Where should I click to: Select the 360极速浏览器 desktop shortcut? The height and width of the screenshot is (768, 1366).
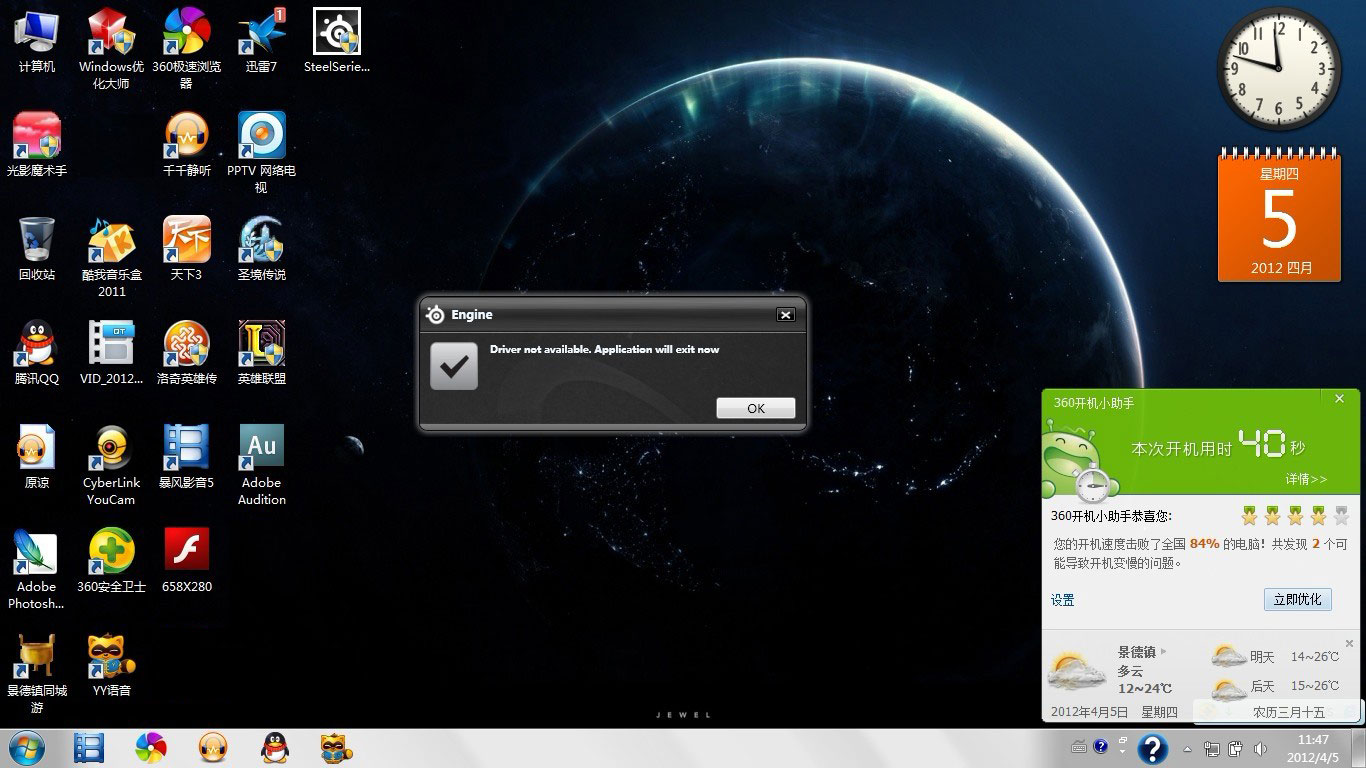[x=186, y=49]
